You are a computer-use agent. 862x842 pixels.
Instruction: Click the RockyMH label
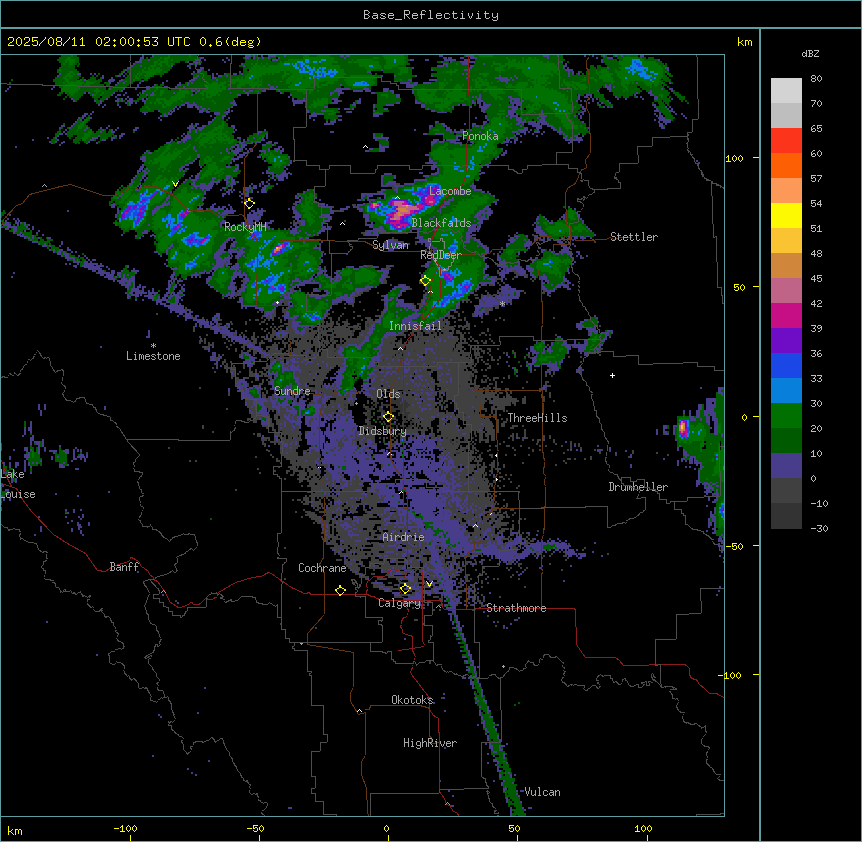click(245, 226)
